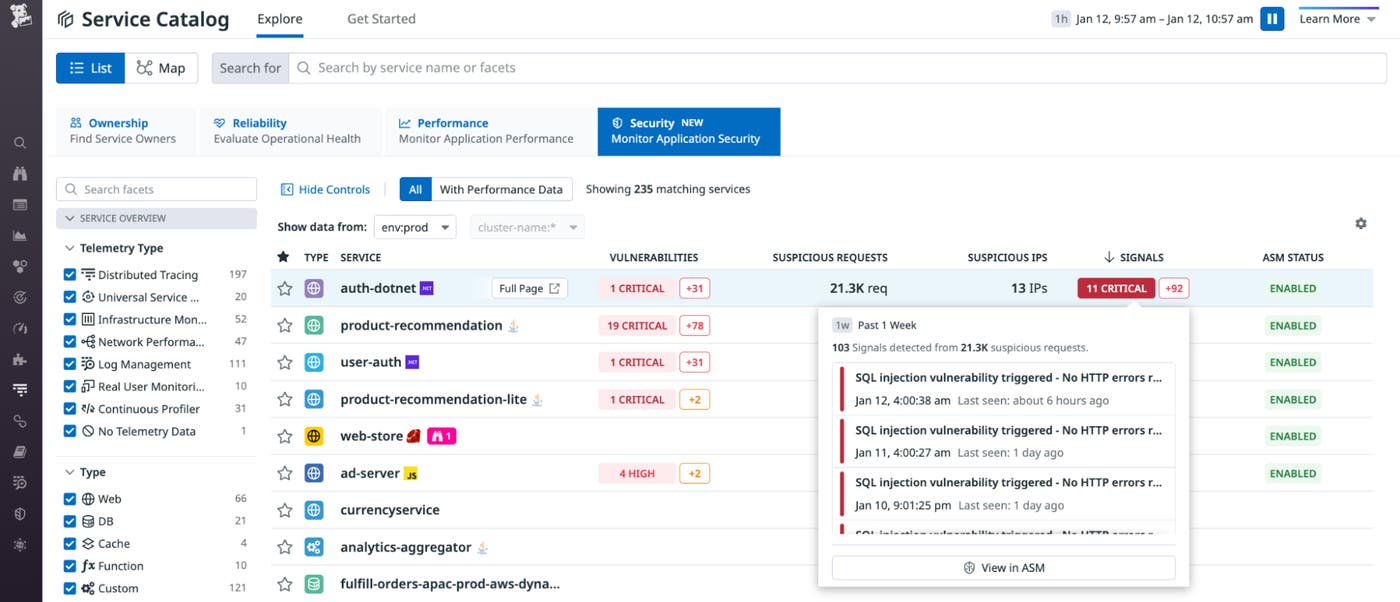The height and width of the screenshot is (602, 1400).
Task: Toggle Real User Monitoring checkbox
Action: click(x=70, y=386)
